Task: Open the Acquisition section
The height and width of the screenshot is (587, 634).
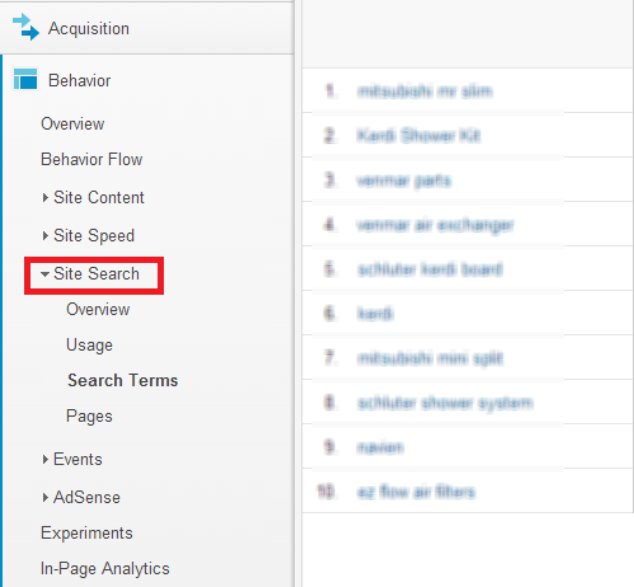Action: (89, 29)
